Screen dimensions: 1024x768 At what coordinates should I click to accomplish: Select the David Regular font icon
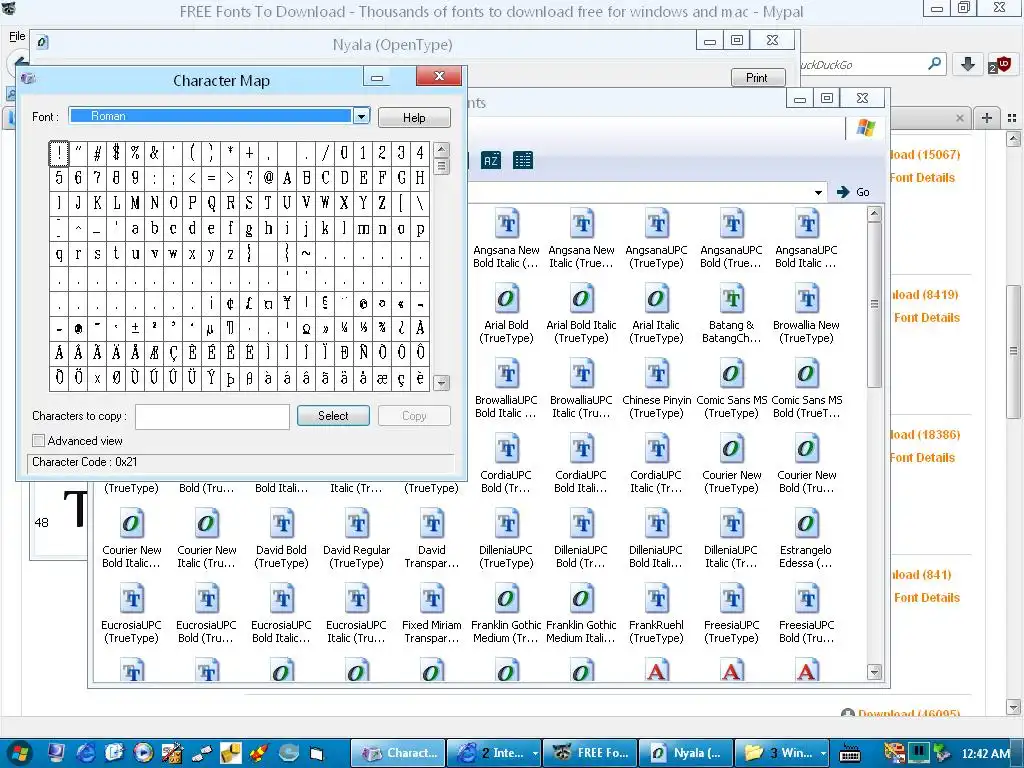(357, 524)
